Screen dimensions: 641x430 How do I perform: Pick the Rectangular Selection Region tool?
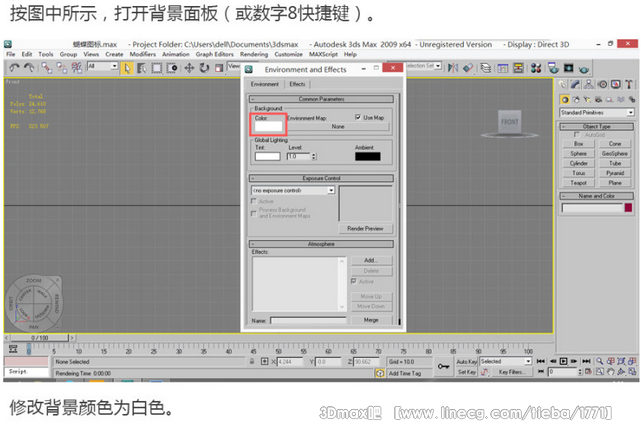157,68
